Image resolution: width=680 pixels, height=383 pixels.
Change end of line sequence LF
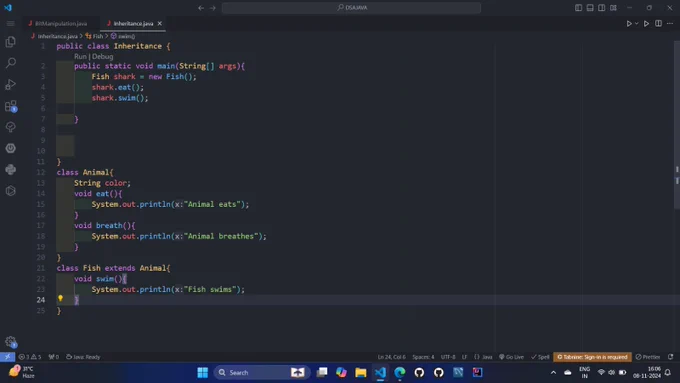pyautogui.click(x=464, y=357)
